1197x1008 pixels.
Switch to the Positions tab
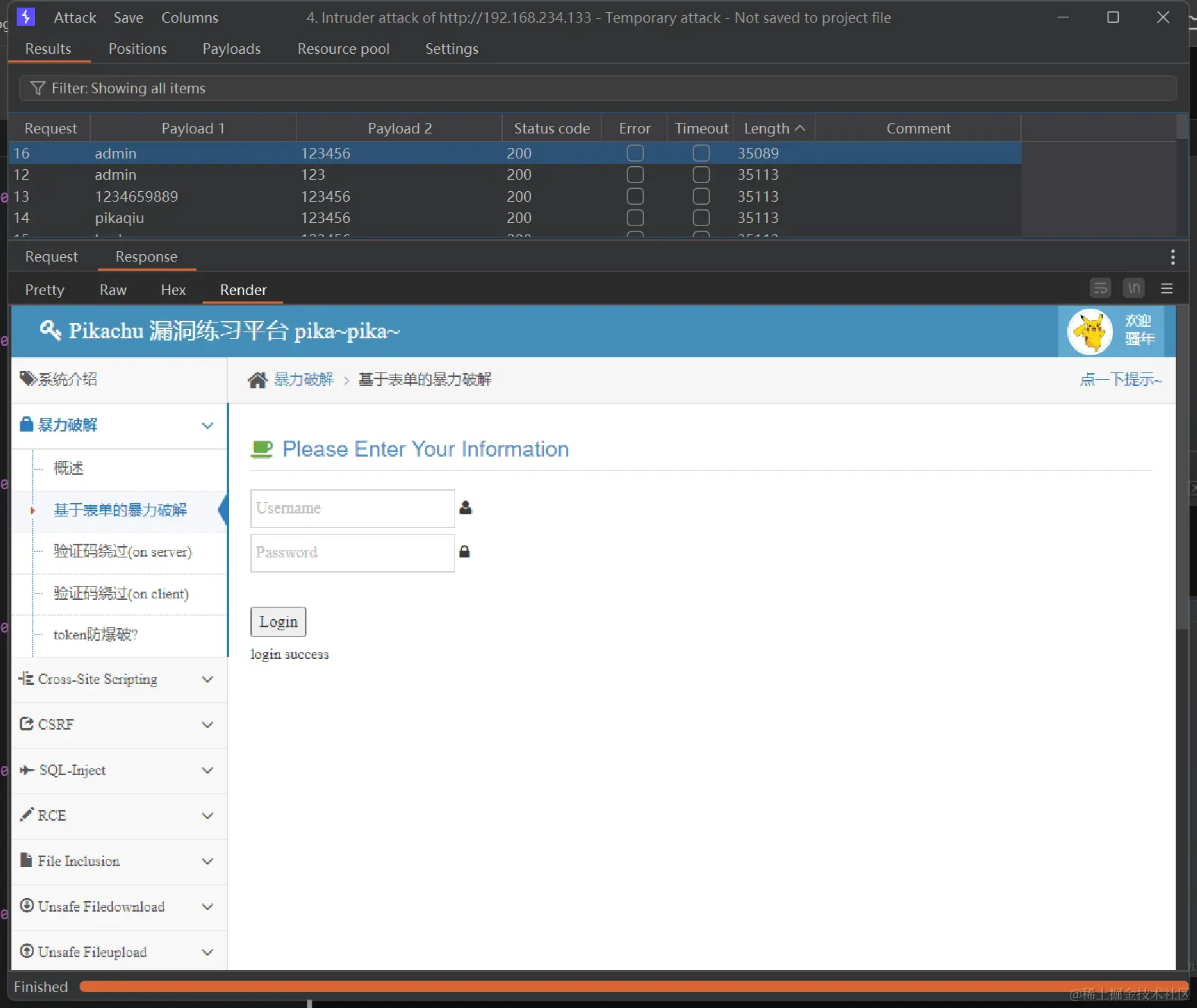137,49
